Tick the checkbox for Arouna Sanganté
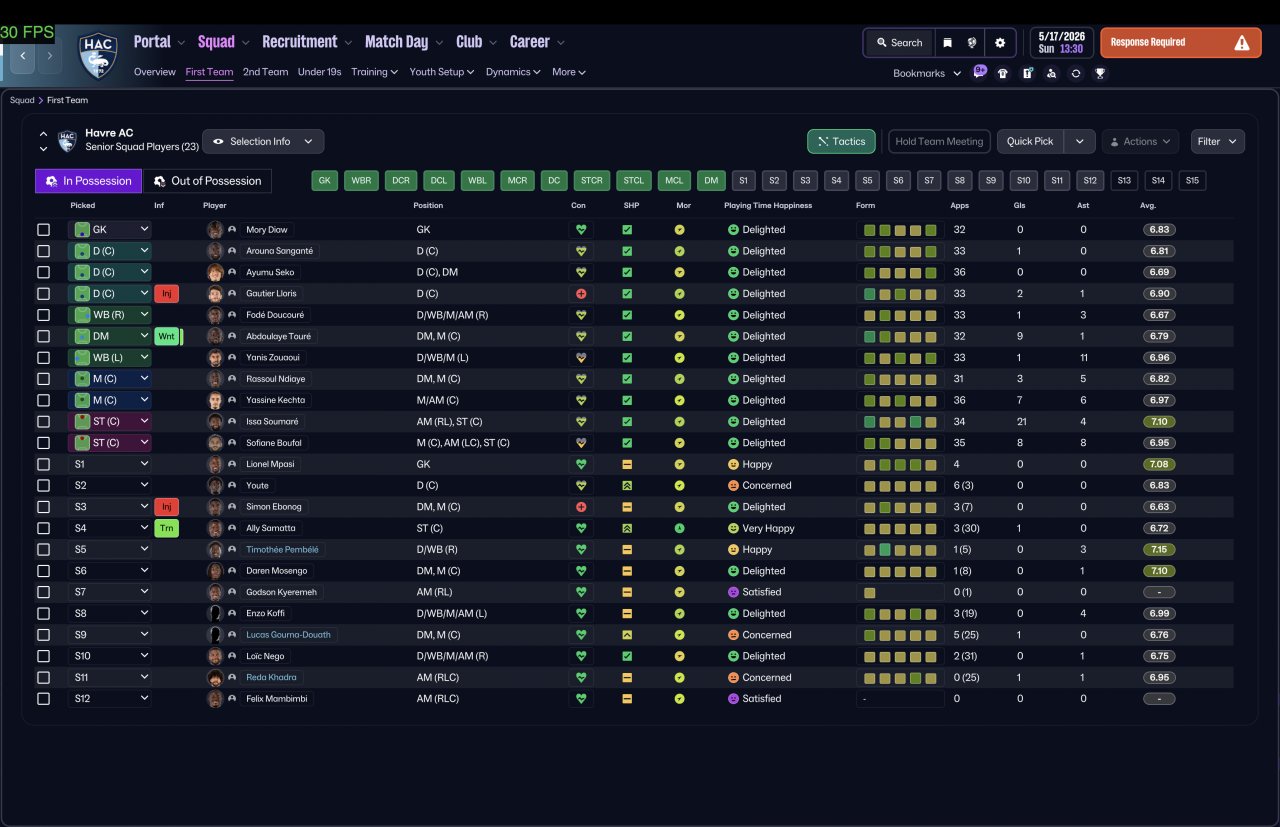1280x827 pixels. click(43, 251)
